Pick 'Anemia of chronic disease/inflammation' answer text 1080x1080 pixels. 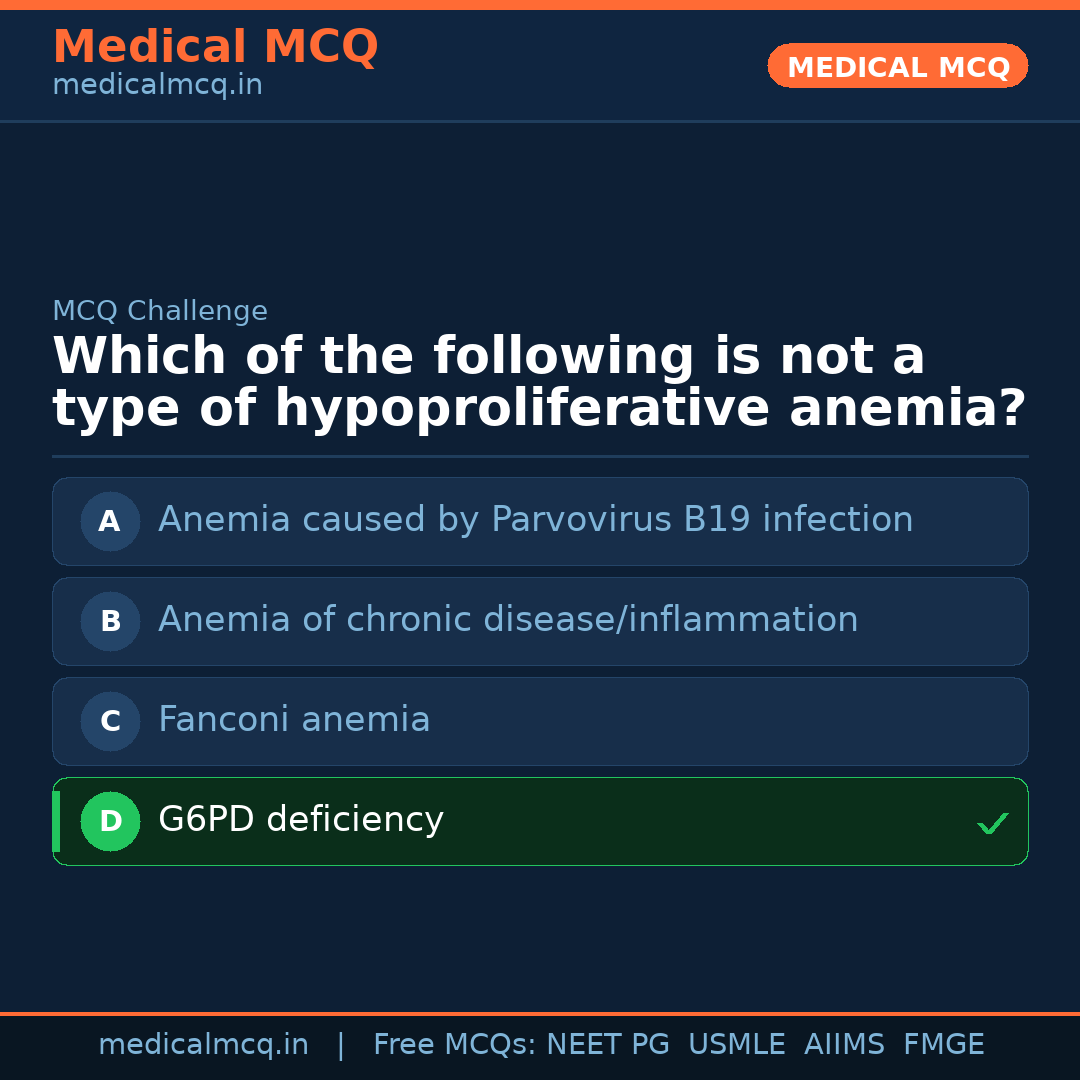pos(508,620)
